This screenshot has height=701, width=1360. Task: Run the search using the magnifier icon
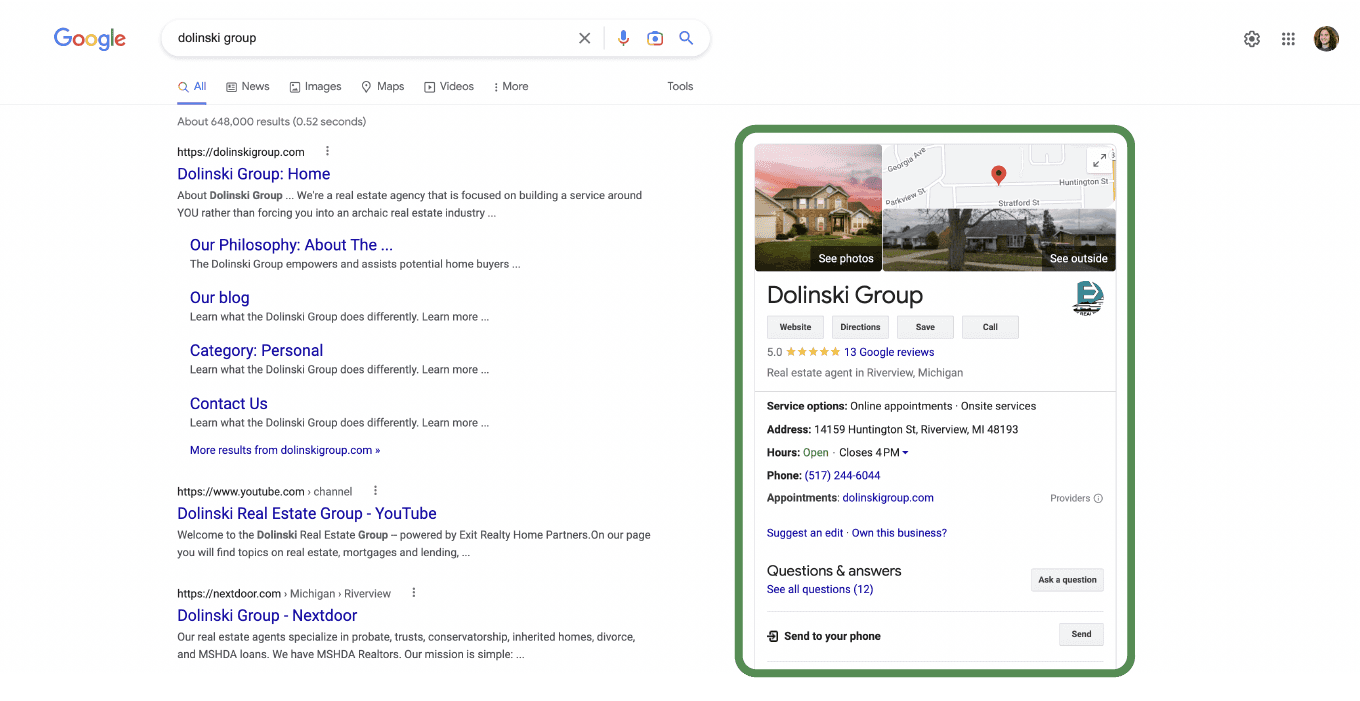coord(686,37)
